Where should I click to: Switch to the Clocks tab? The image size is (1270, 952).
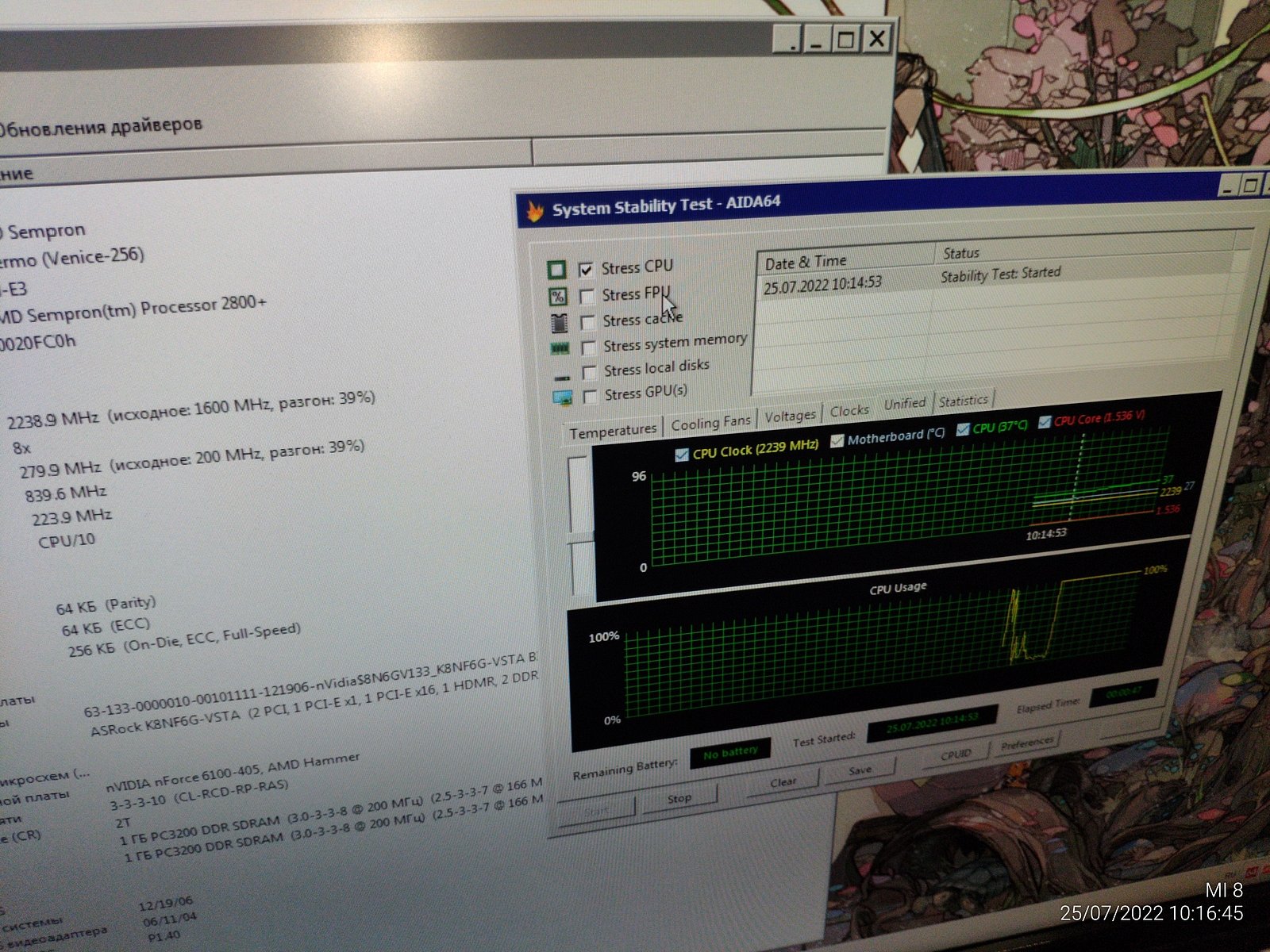(x=849, y=410)
